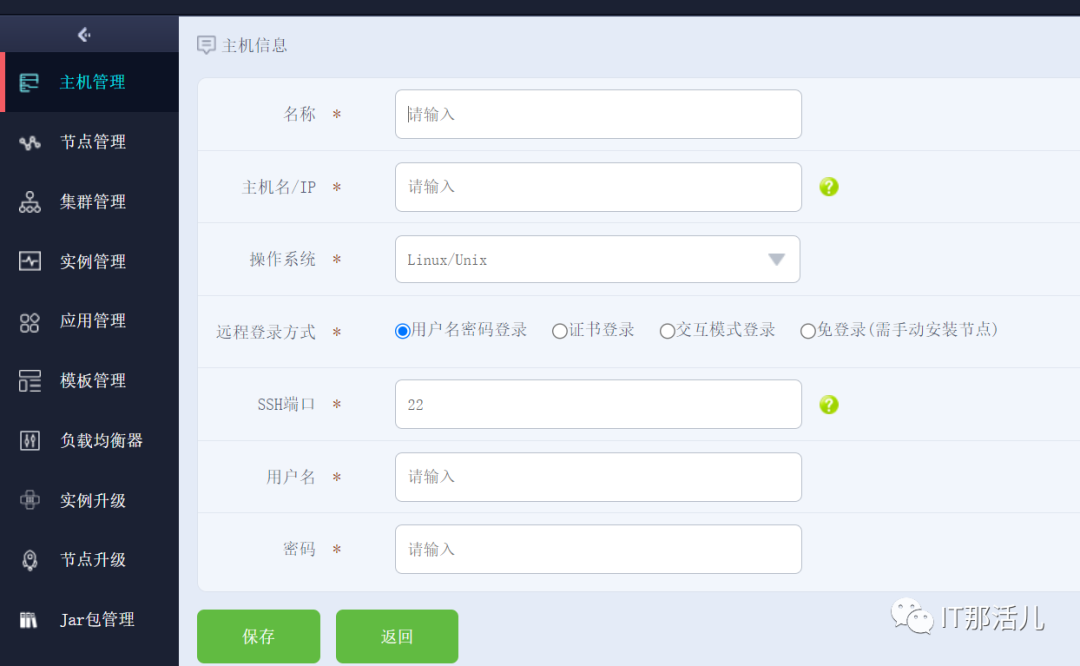
Task: Open 应用管理 menu item
Action: (x=90, y=321)
